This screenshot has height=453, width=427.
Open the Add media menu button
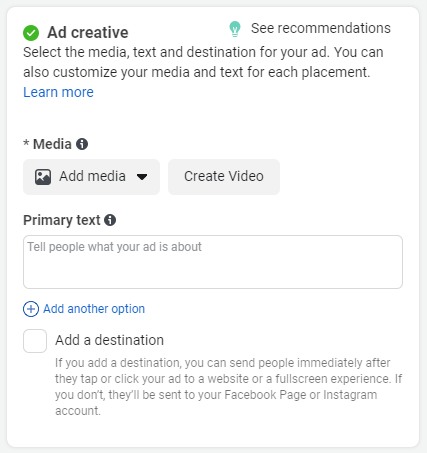click(x=91, y=177)
